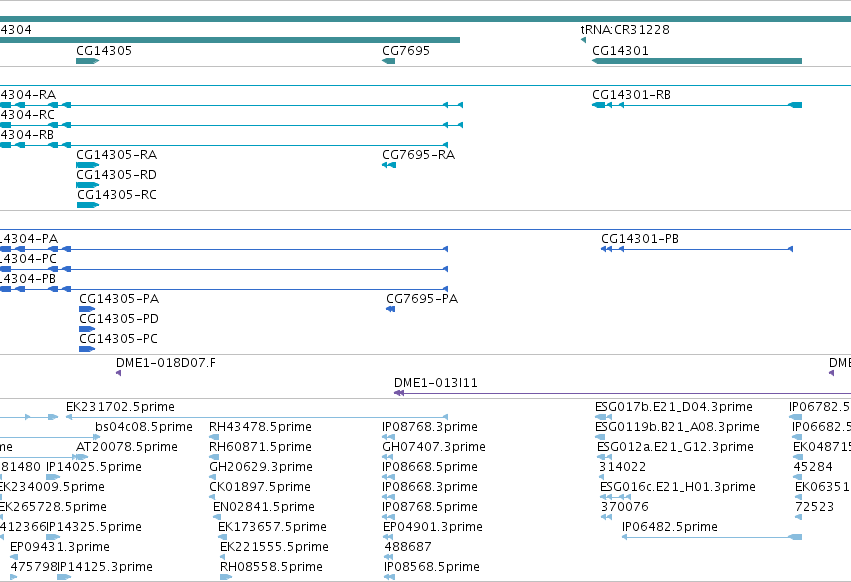Viewport: 851px width, 582px height.
Task: Click EST label IP14125.3prime
Action: point(105,567)
